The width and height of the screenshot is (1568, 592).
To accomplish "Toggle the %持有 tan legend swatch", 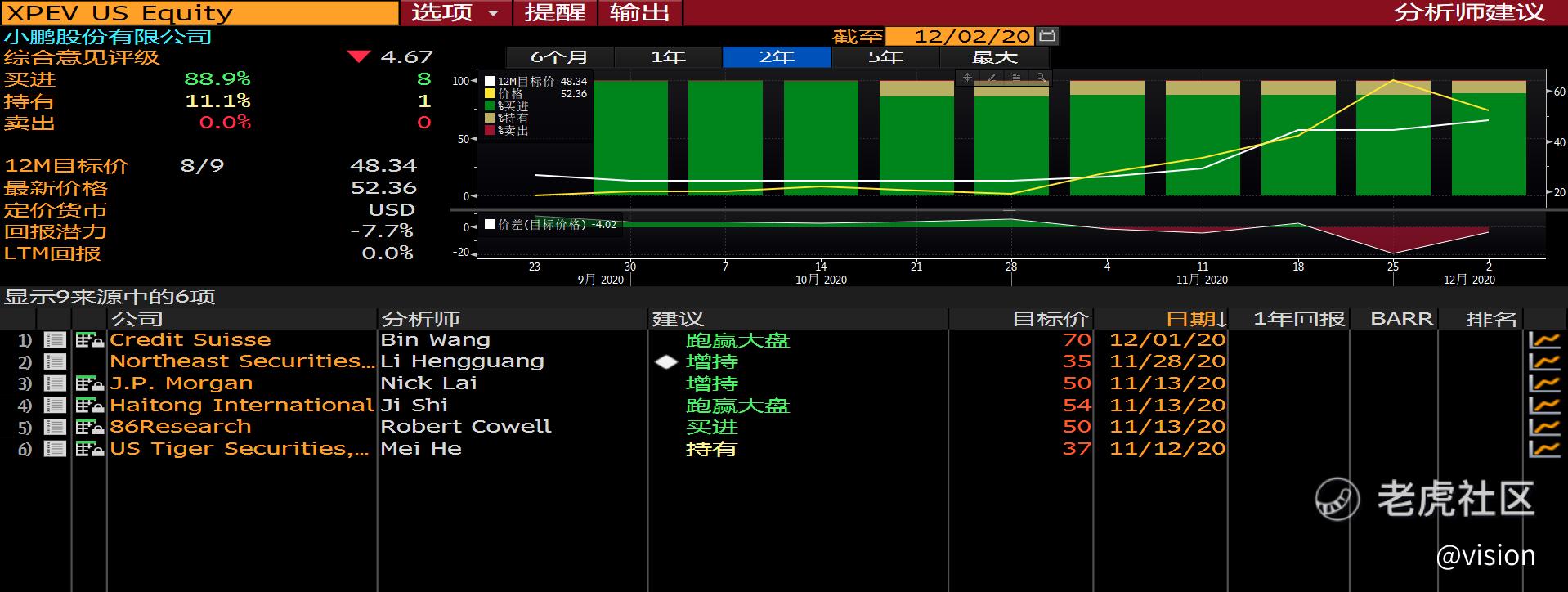I will (x=490, y=118).
